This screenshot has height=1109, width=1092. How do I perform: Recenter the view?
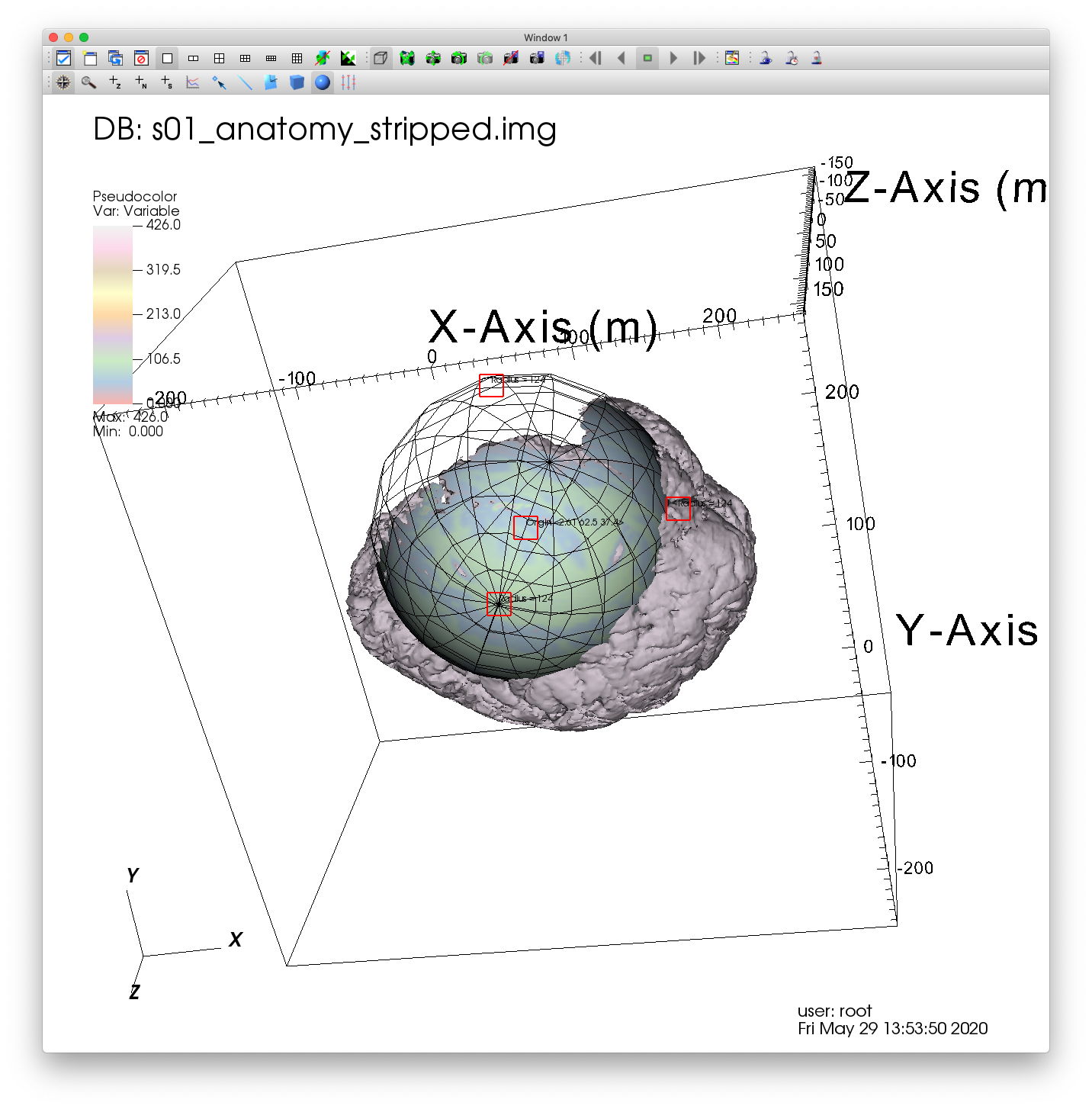(x=433, y=58)
